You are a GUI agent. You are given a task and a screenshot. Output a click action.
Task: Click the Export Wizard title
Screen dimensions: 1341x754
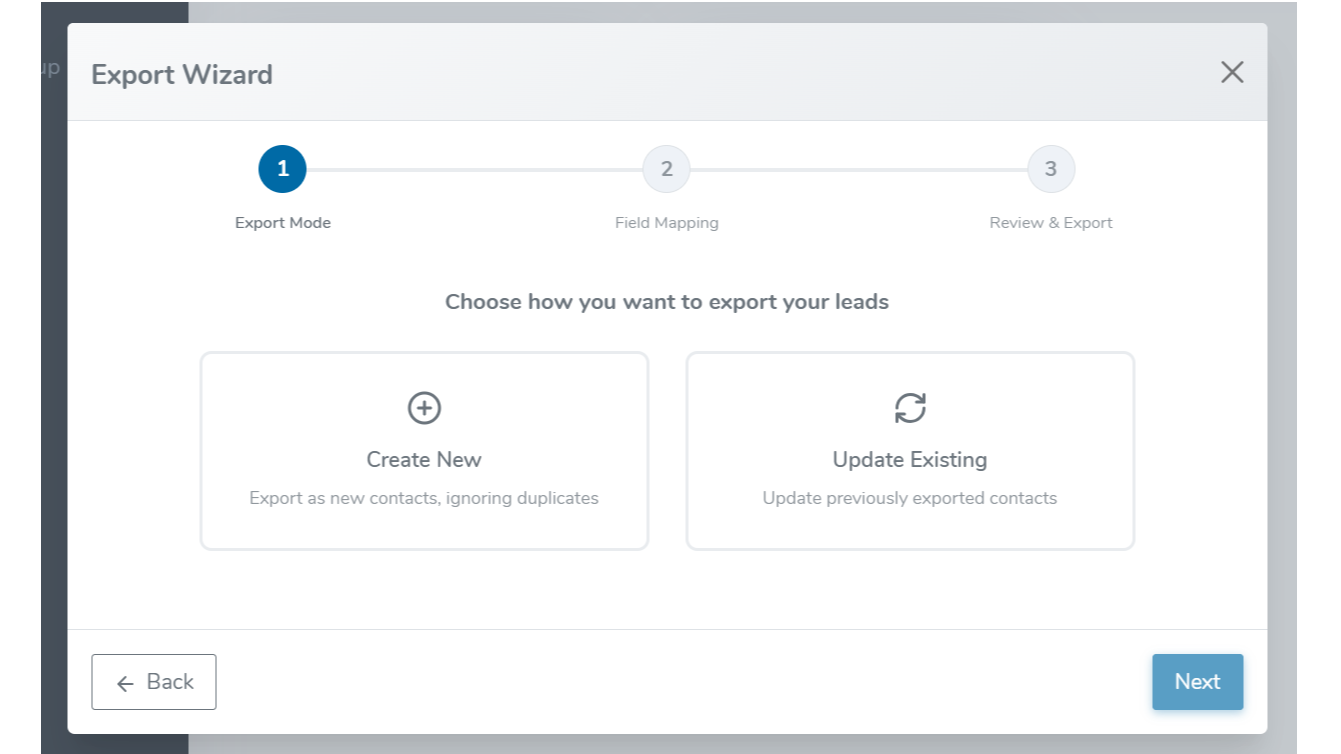click(x=181, y=74)
